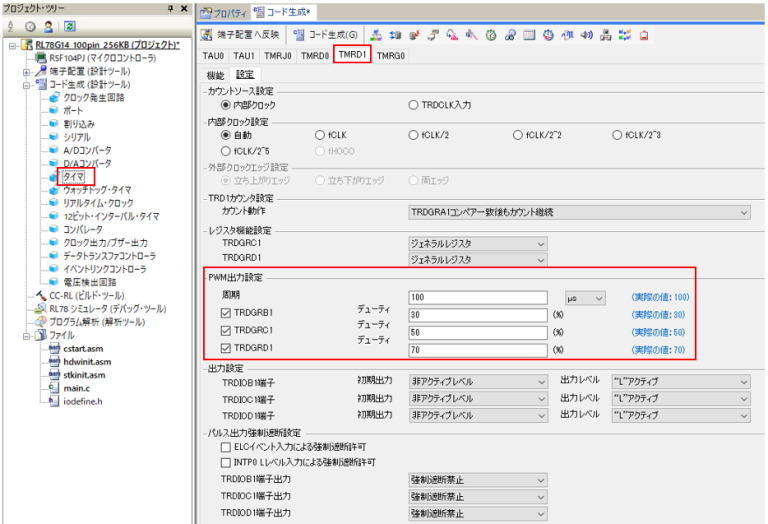Click the CC-RL build tool hammer icon
768x524 pixels.
tap(40, 295)
